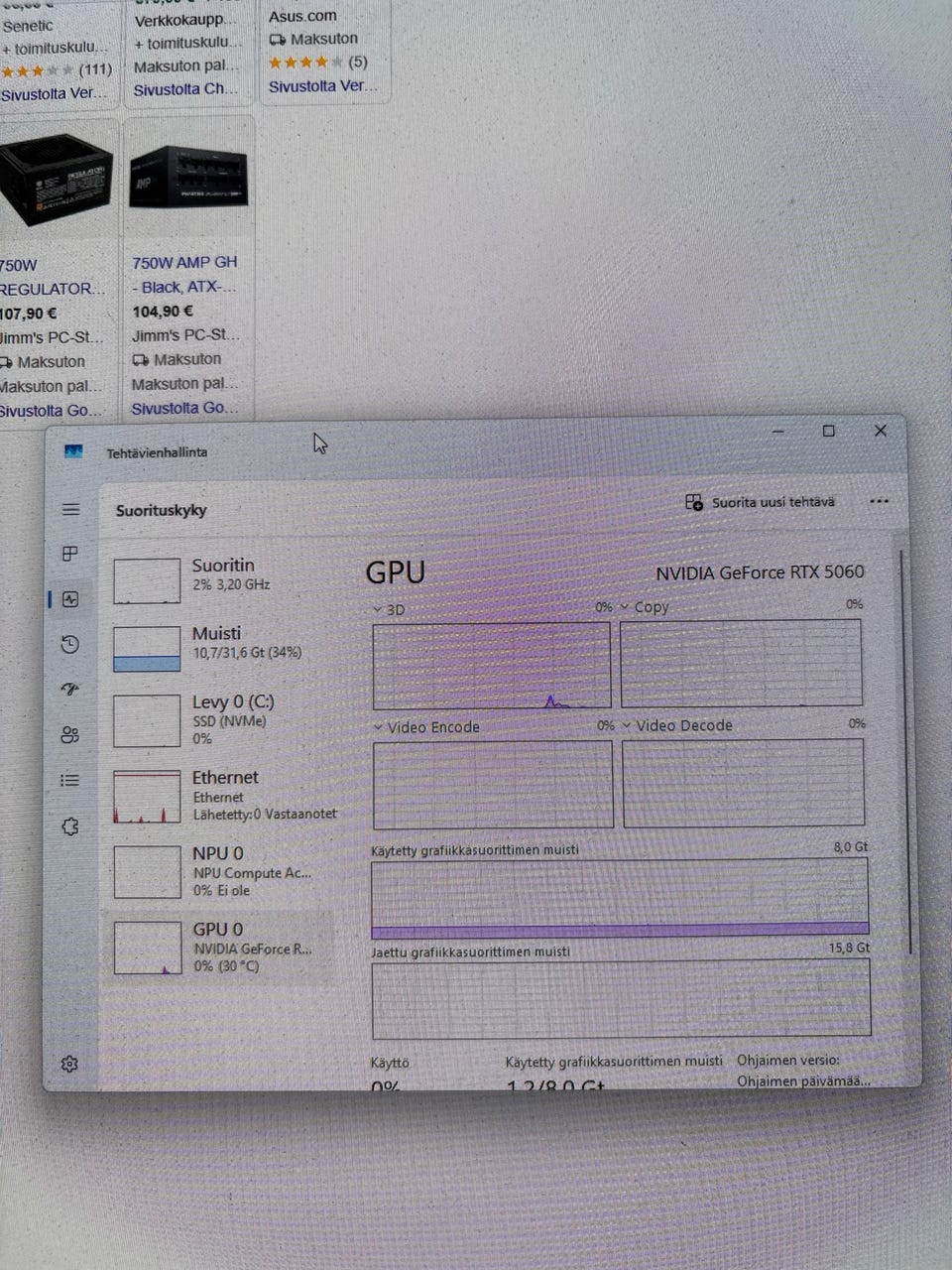Open the Asus.com seller link in browser
The height and width of the screenshot is (1270, 952).
pyautogui.click(x=302, y=16)
